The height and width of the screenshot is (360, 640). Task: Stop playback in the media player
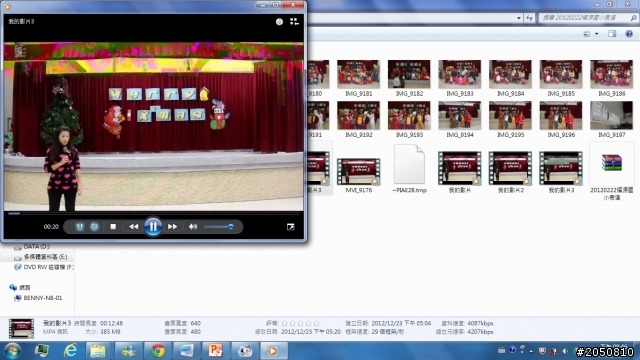click(x=113, y=227)
